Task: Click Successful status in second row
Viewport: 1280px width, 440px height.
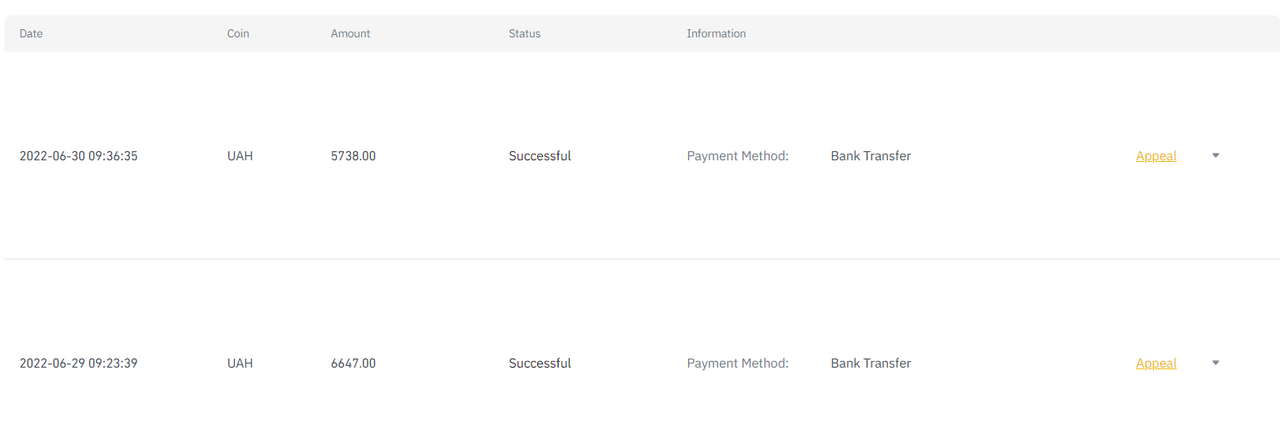Action: [540, 363]
